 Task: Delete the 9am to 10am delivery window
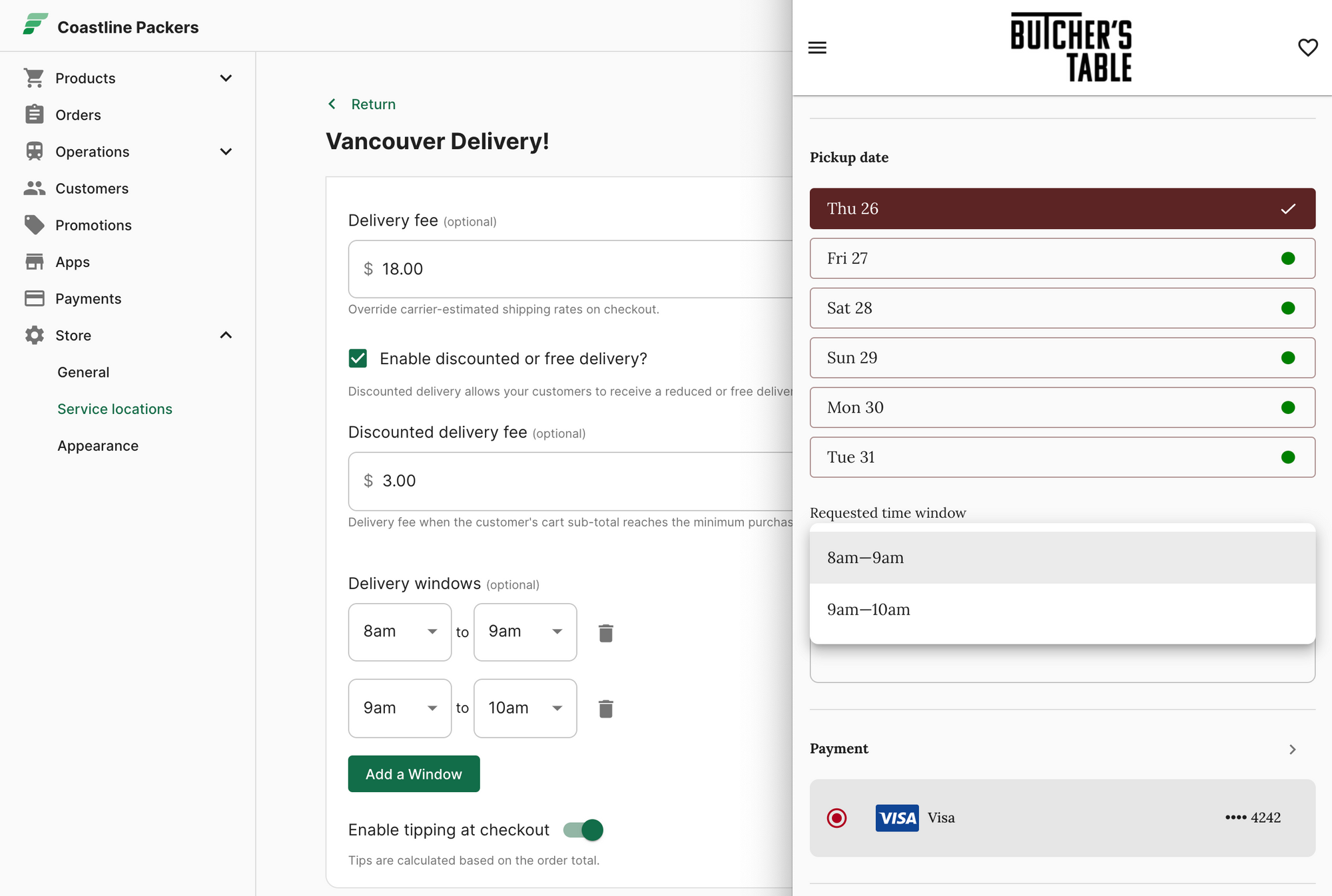coord(605,708)
